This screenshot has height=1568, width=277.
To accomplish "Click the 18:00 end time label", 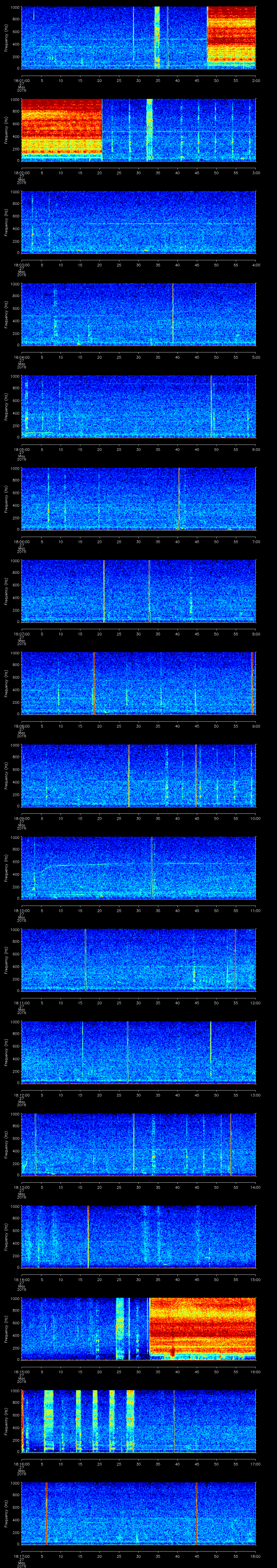I will [x=255, y=1556].
